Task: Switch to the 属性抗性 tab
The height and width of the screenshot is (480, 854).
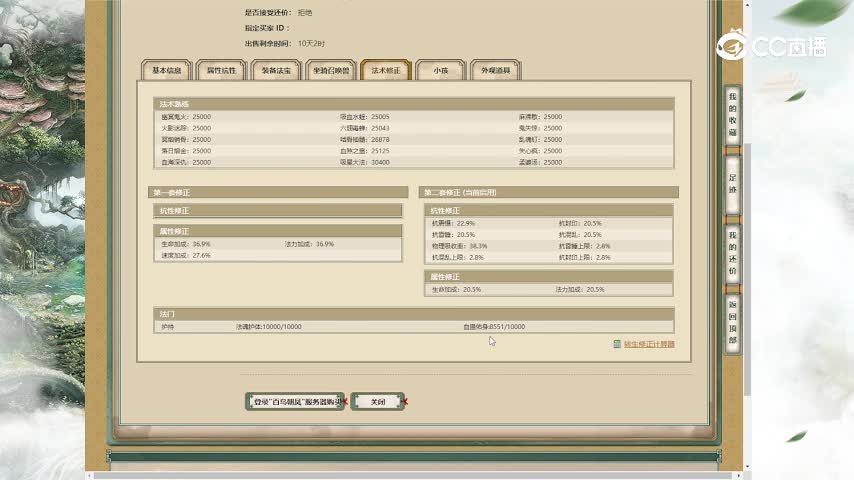Action: pos(221,71)
